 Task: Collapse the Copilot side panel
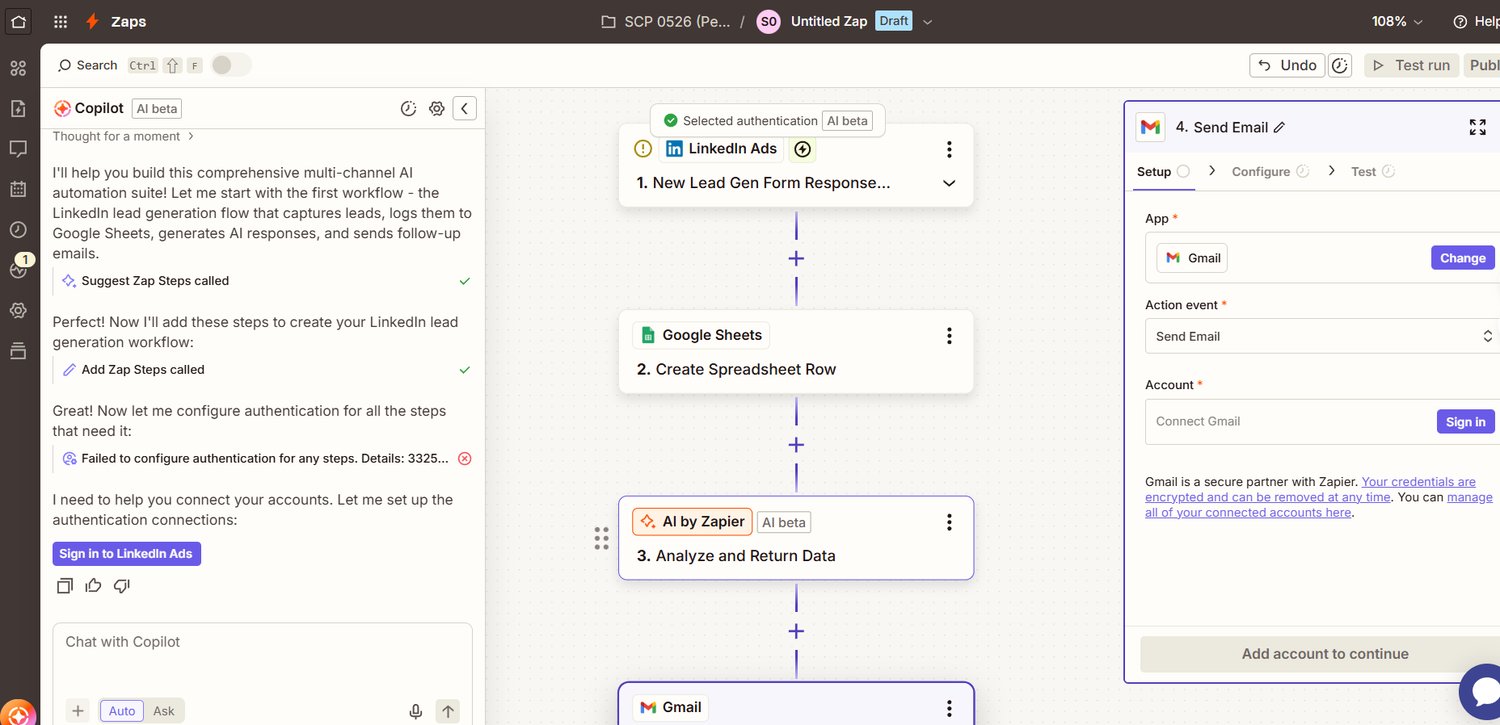(464, 109)
